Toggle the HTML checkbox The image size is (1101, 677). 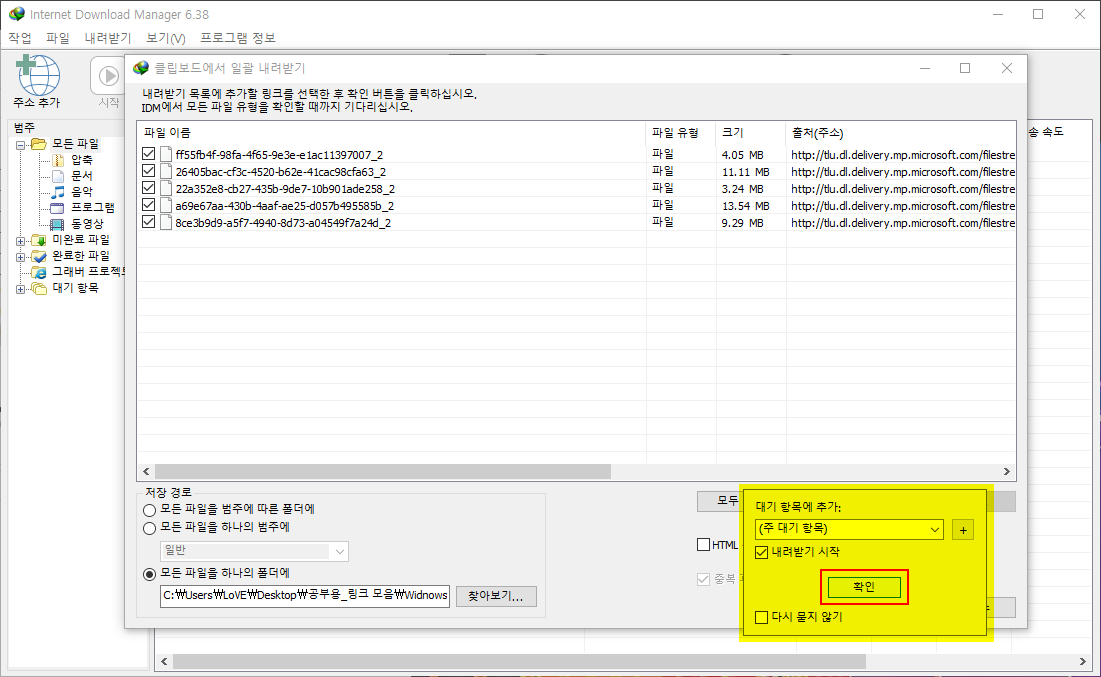coord(704,544)
